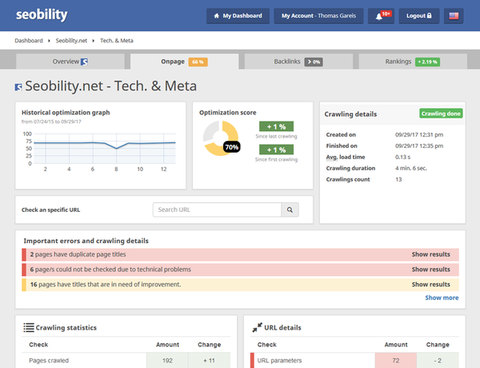Show results for duplicate page titles
The width and height of the screenshot is (480, 368).
coord(431,254)
